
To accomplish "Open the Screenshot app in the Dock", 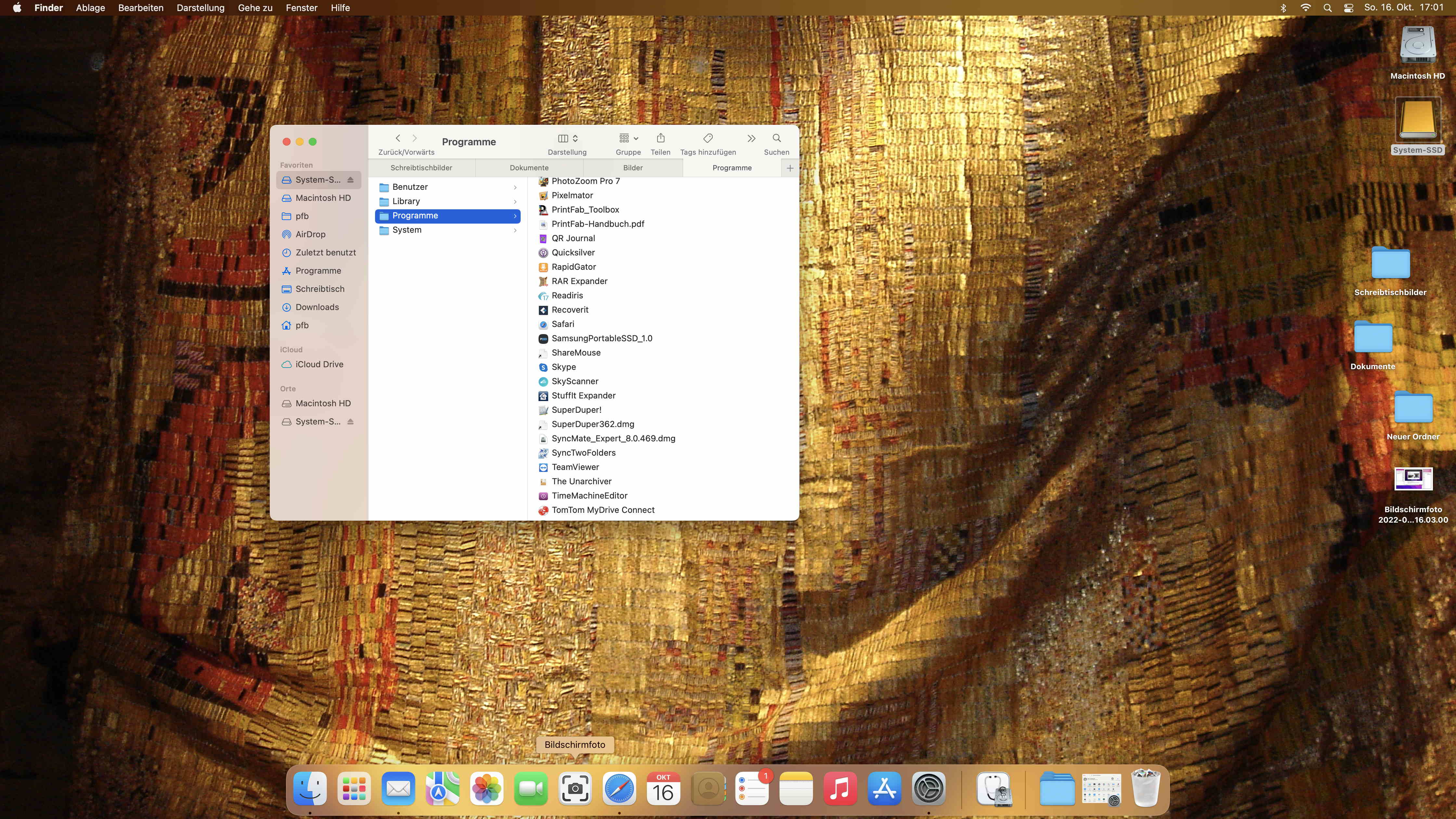I will point(575,788).
